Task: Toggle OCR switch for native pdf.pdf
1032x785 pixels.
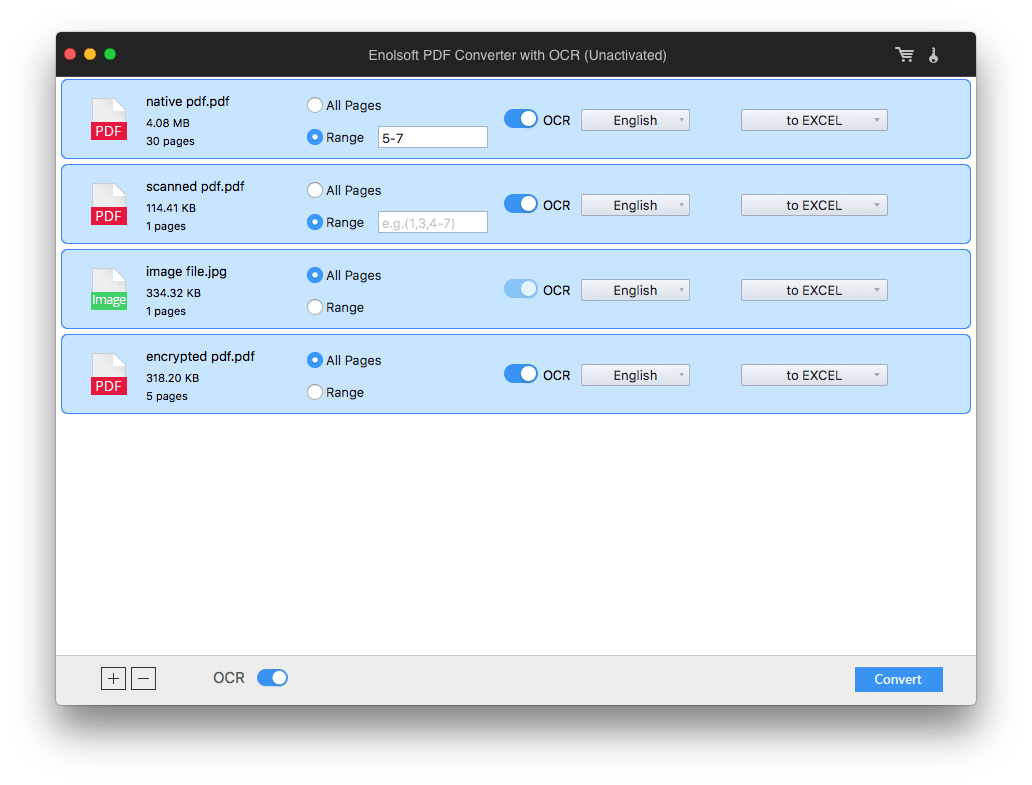Action: click(521, 119)
